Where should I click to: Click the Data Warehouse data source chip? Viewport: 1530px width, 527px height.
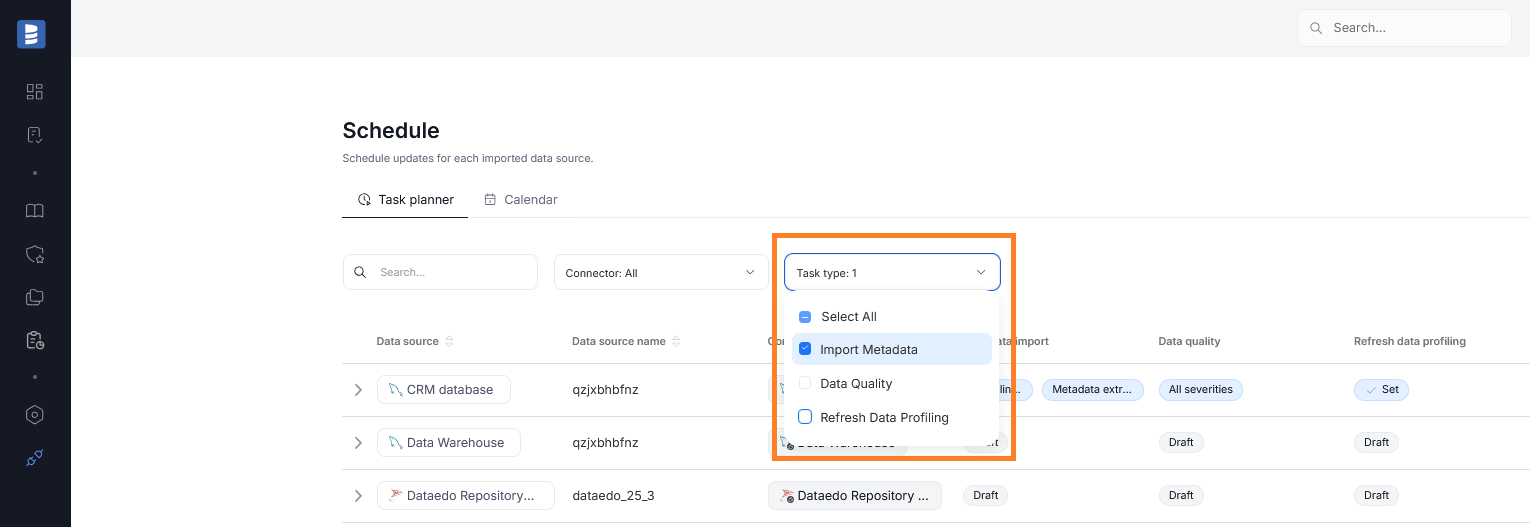click(449, 442)
